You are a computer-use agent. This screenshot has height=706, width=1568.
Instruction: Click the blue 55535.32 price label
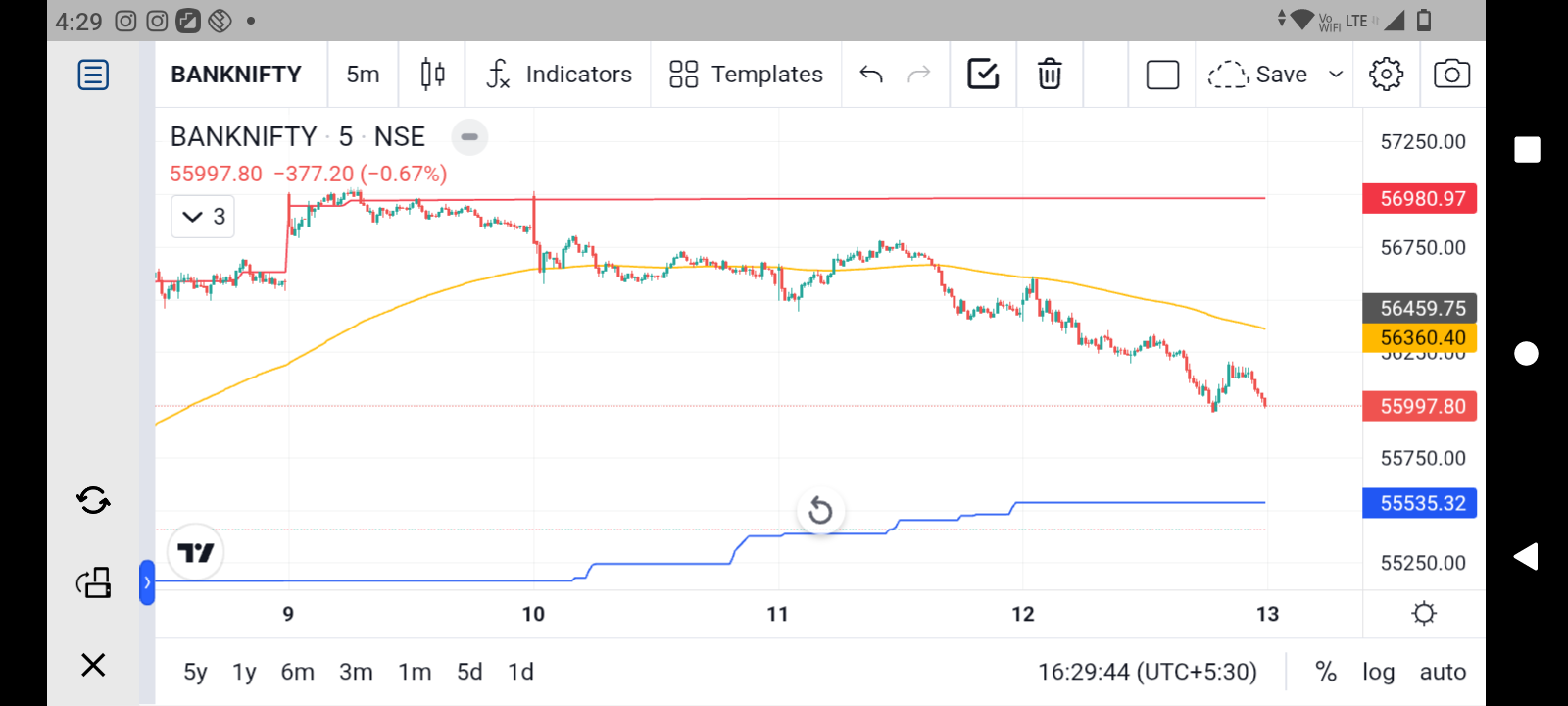[x=1420, y=503]
